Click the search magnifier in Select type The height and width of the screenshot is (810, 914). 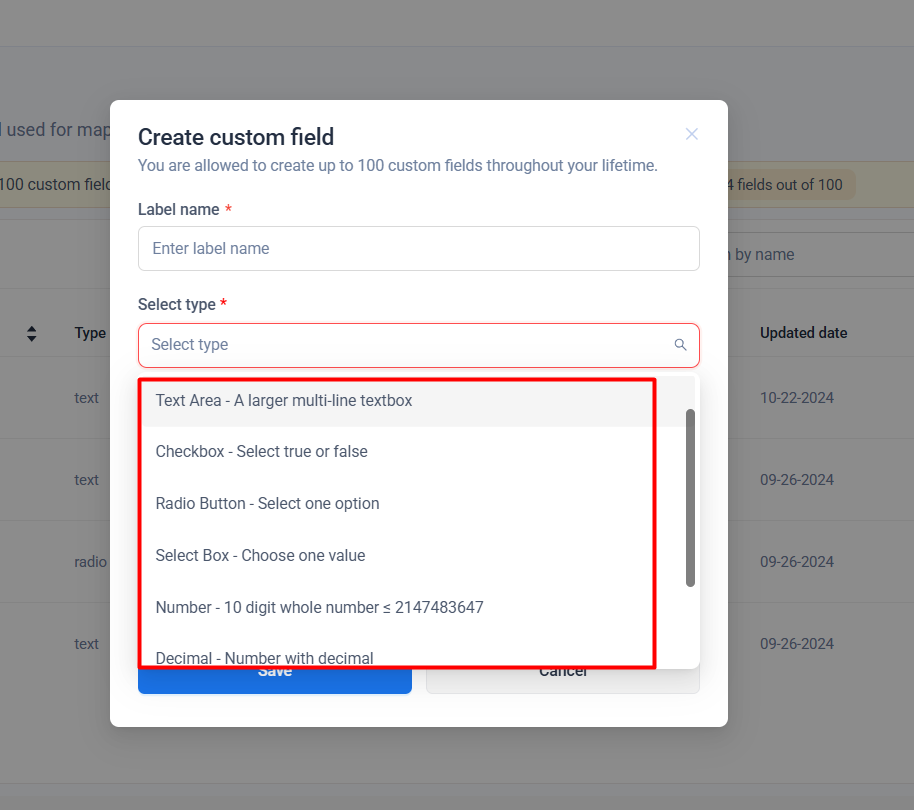[x=680, y=345]
